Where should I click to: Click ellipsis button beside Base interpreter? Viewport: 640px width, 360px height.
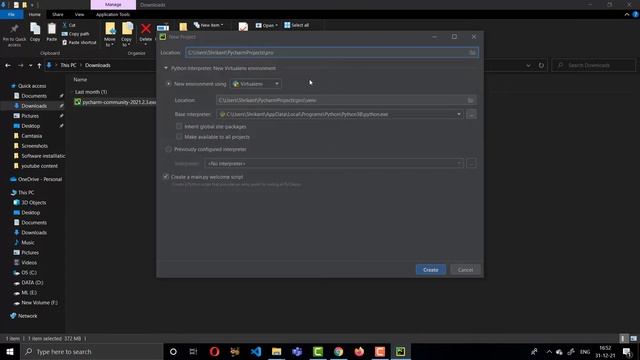tap(471, 114)
